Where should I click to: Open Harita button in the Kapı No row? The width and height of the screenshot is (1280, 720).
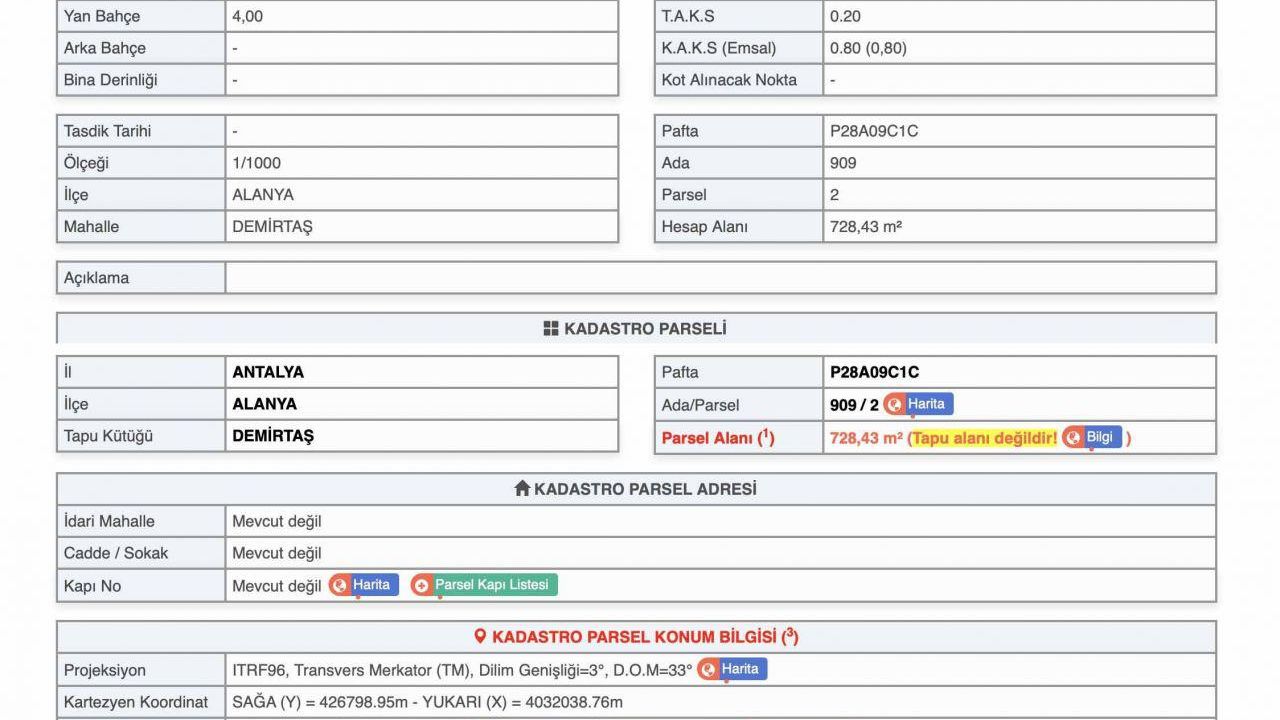[364, 585]
